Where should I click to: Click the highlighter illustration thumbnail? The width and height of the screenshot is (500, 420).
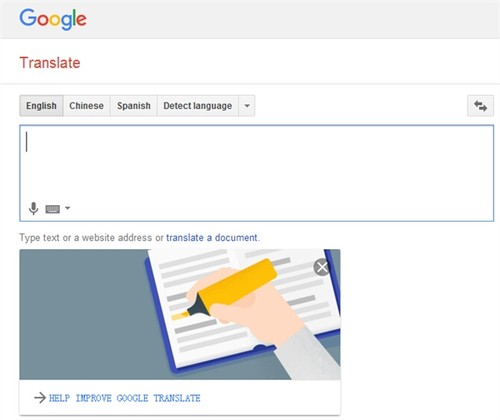coord(180,314)
